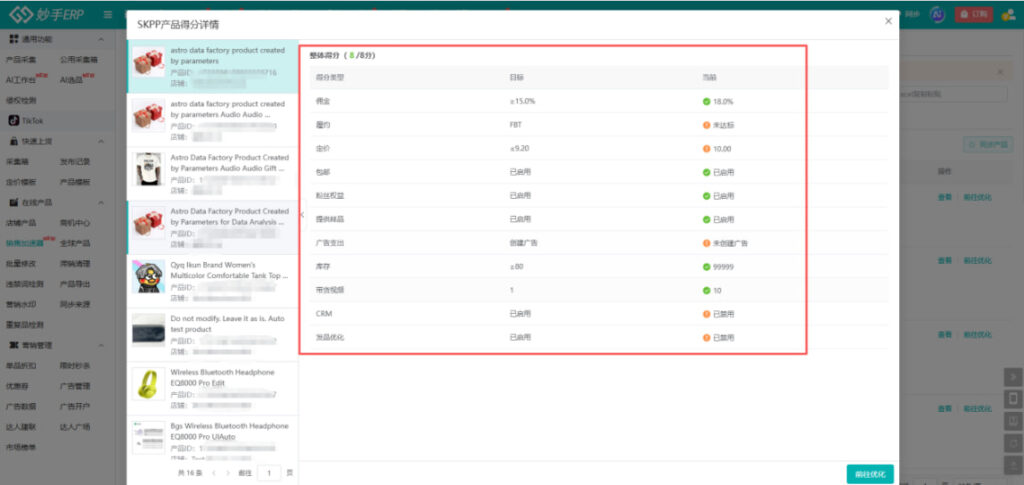Dismiss the orange notice banner behind dialog
Viewport: 1024px width, 485px height.
pos(1000,71)
